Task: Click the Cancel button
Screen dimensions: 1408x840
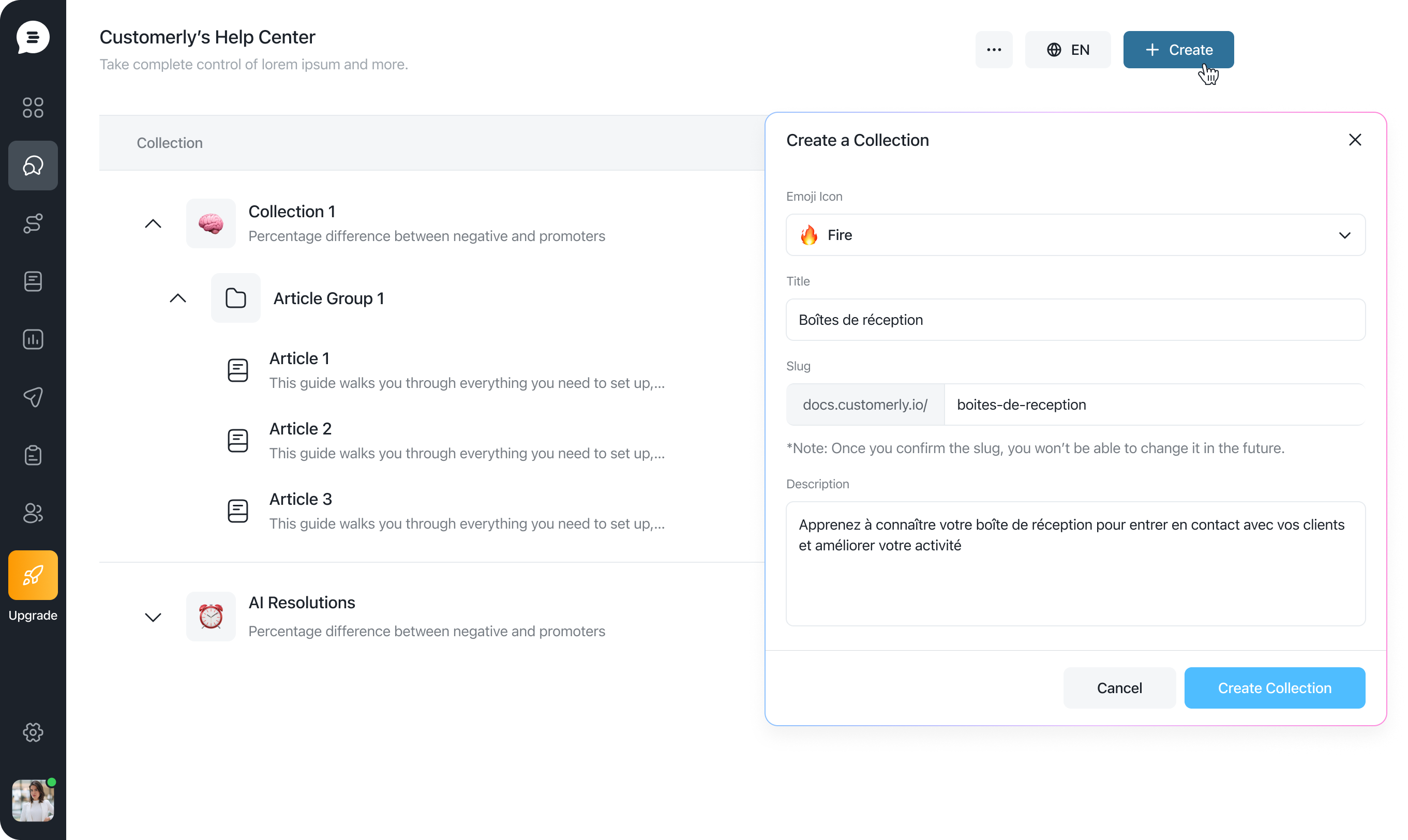Action: pyautogui.click(x=1119, y=688)
